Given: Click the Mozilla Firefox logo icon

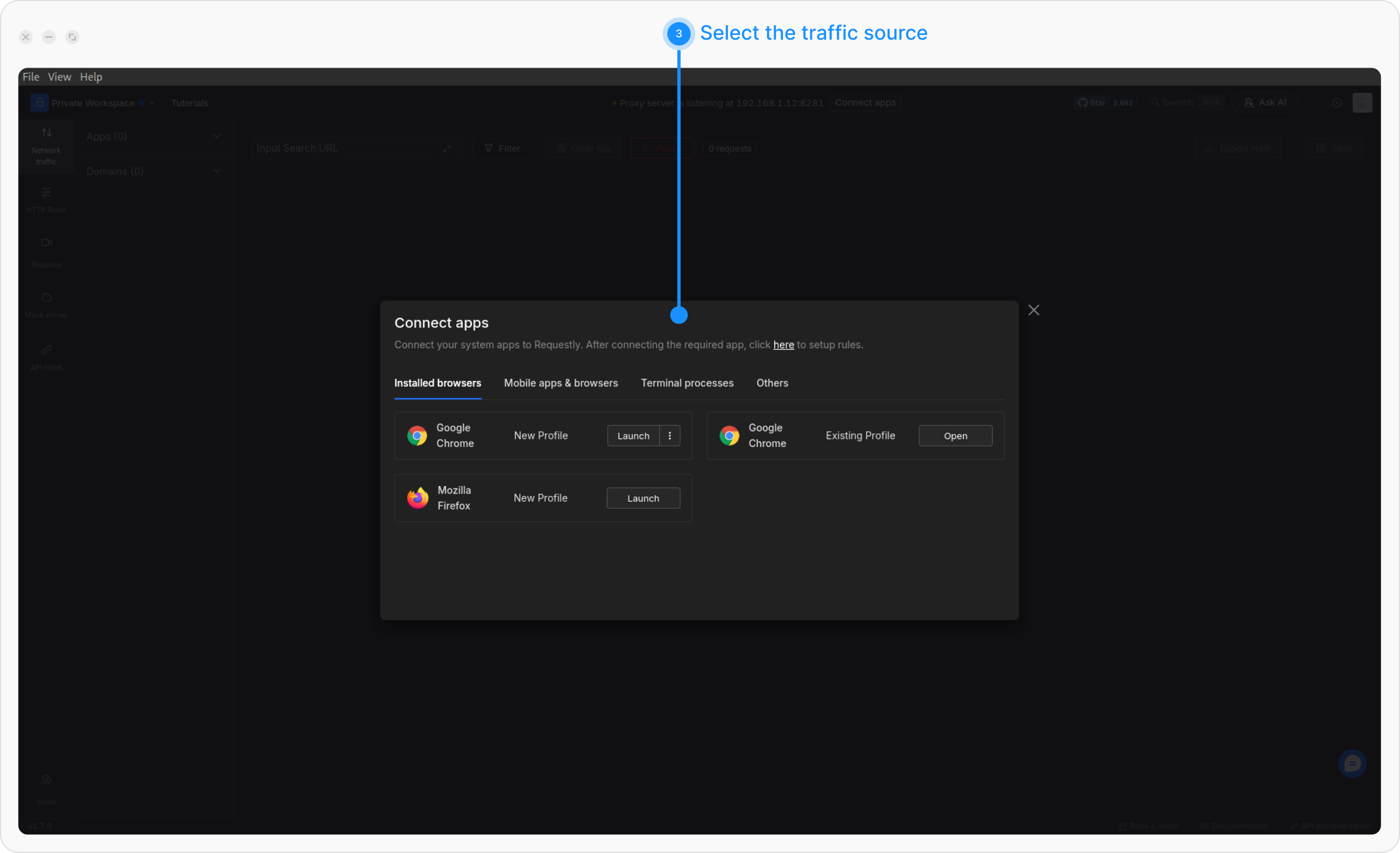Looking at the screenshot, I should click(418, 498).
